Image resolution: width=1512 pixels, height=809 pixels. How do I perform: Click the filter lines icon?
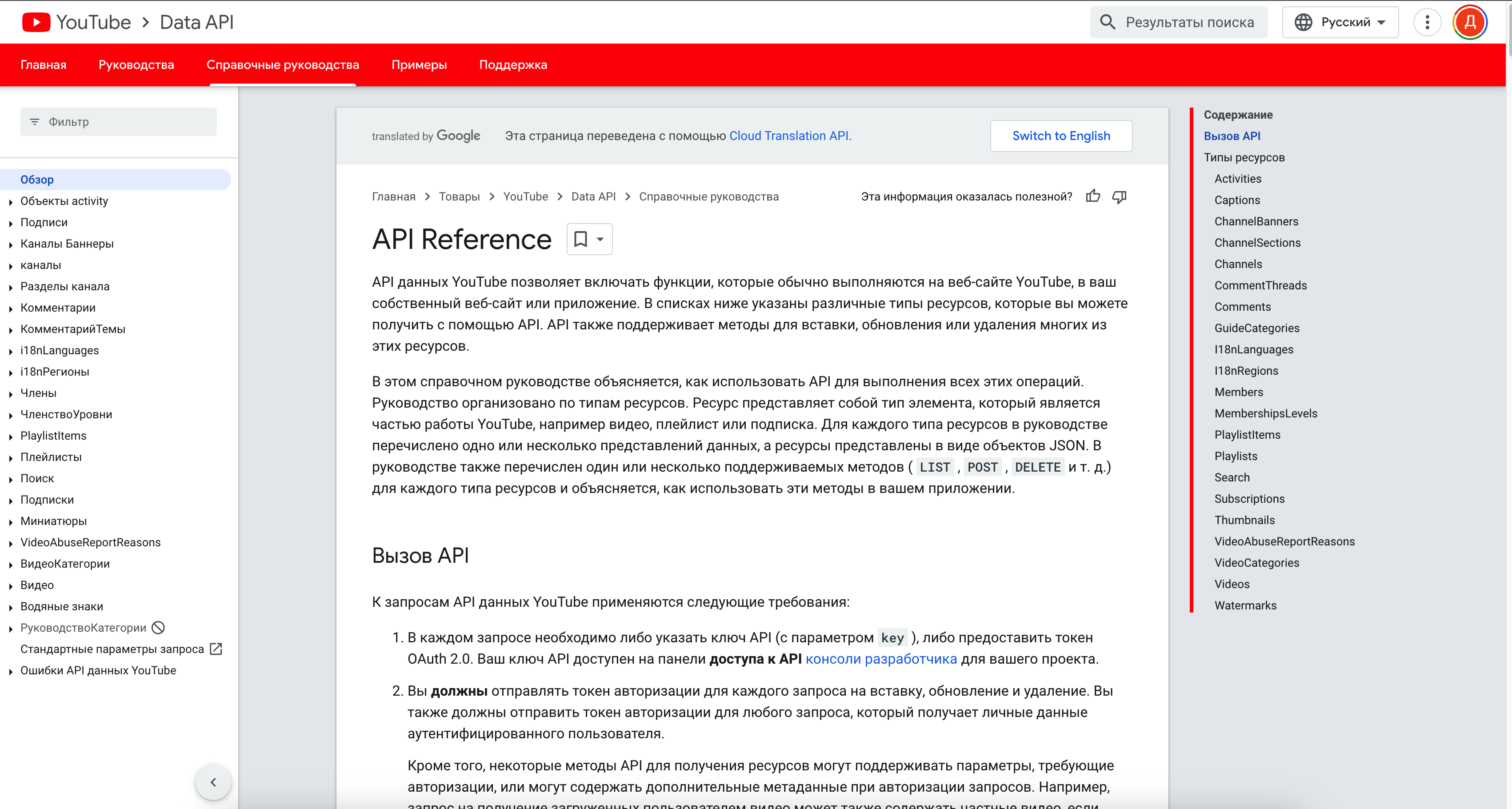(35, 121)
